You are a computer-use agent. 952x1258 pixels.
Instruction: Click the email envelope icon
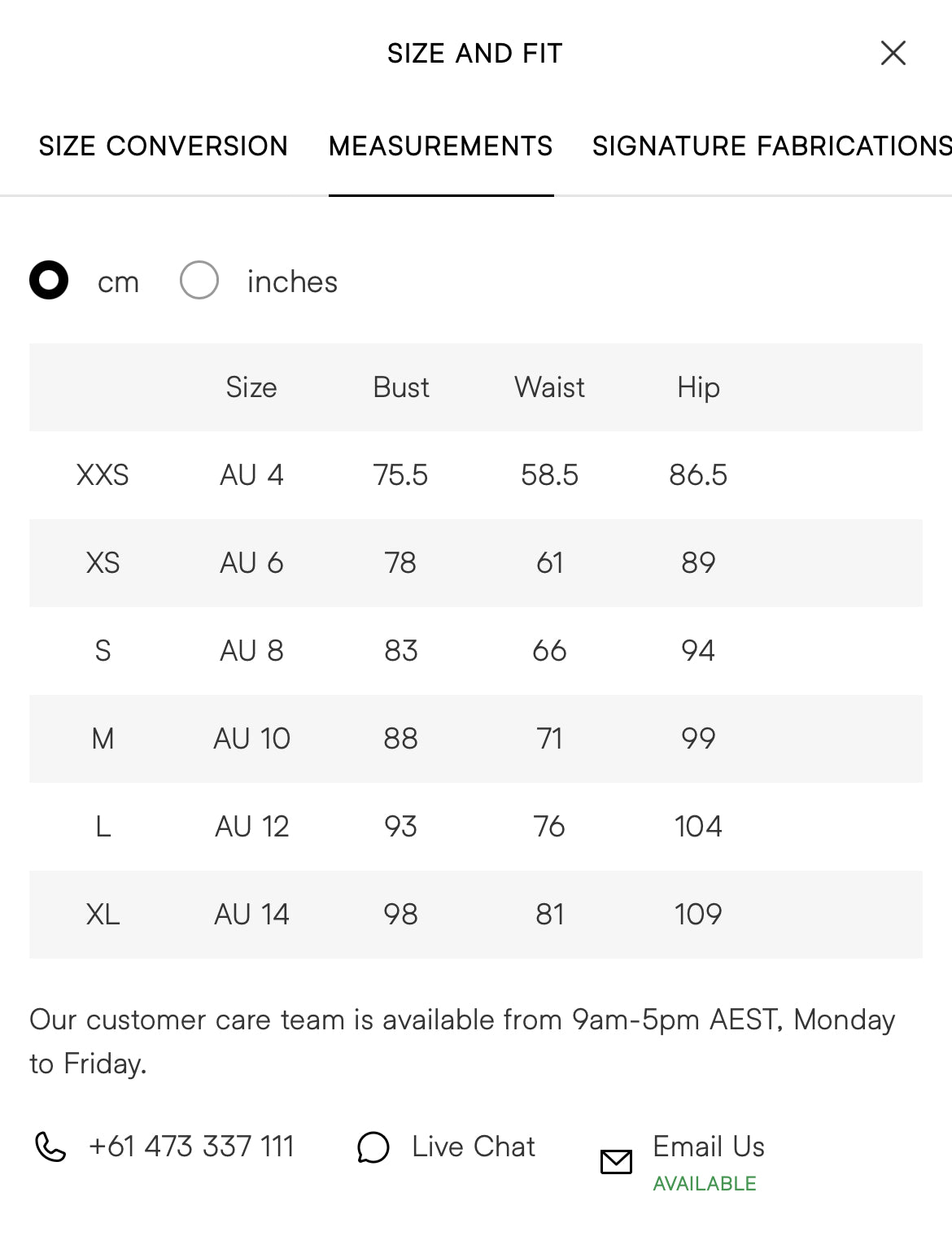point(616,1162)
